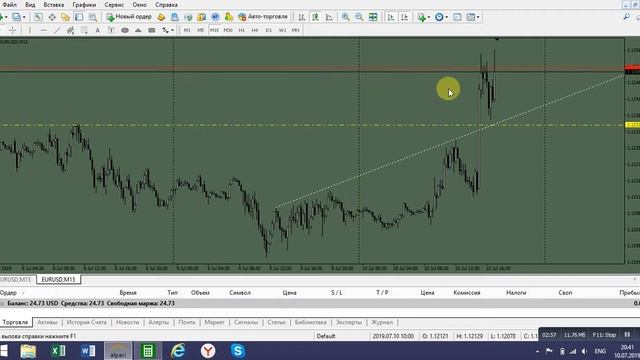Switch to the M1 timeframe
The image size is (640, 360).
[187, 30]
